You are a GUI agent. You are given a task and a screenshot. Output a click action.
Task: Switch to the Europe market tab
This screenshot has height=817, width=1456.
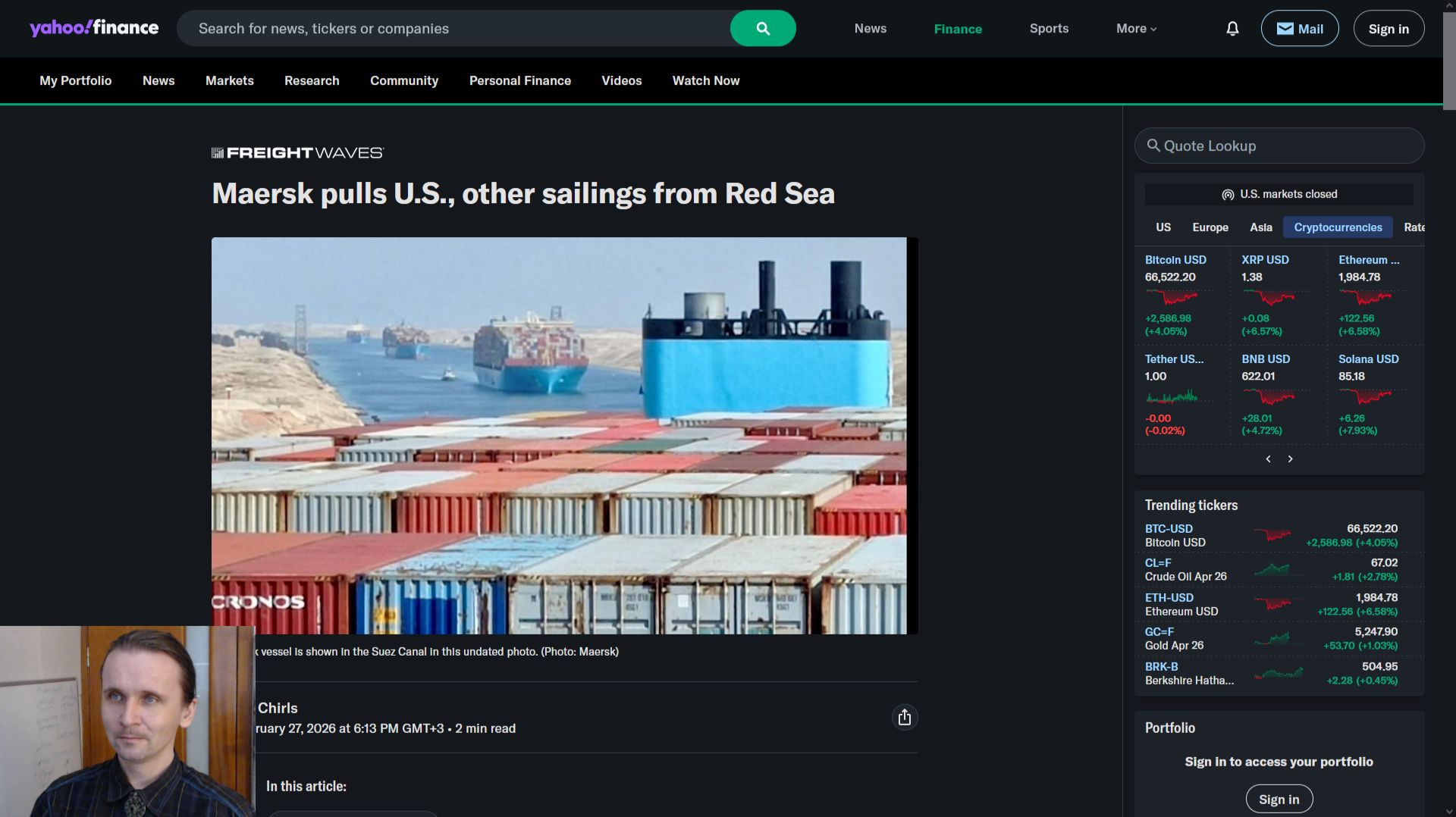(1210, 227)
